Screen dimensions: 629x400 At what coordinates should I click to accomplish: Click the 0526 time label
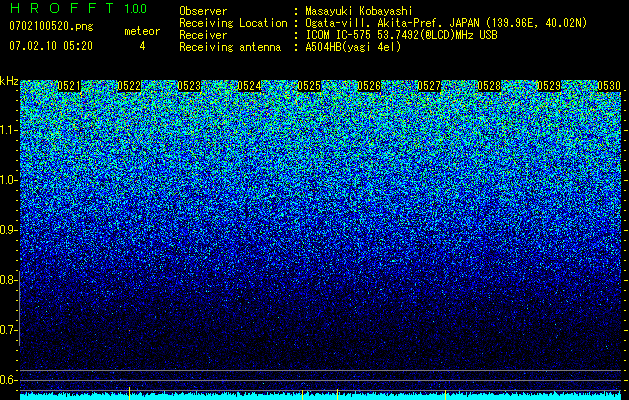click(x=369, y=86)
